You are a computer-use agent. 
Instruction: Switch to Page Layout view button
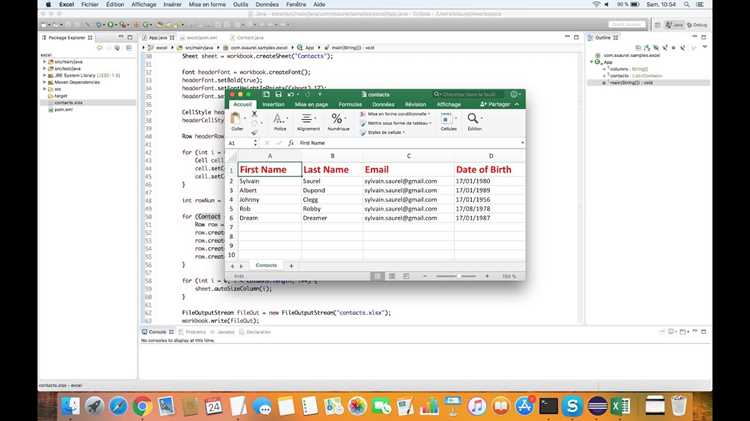coord(392,276)
